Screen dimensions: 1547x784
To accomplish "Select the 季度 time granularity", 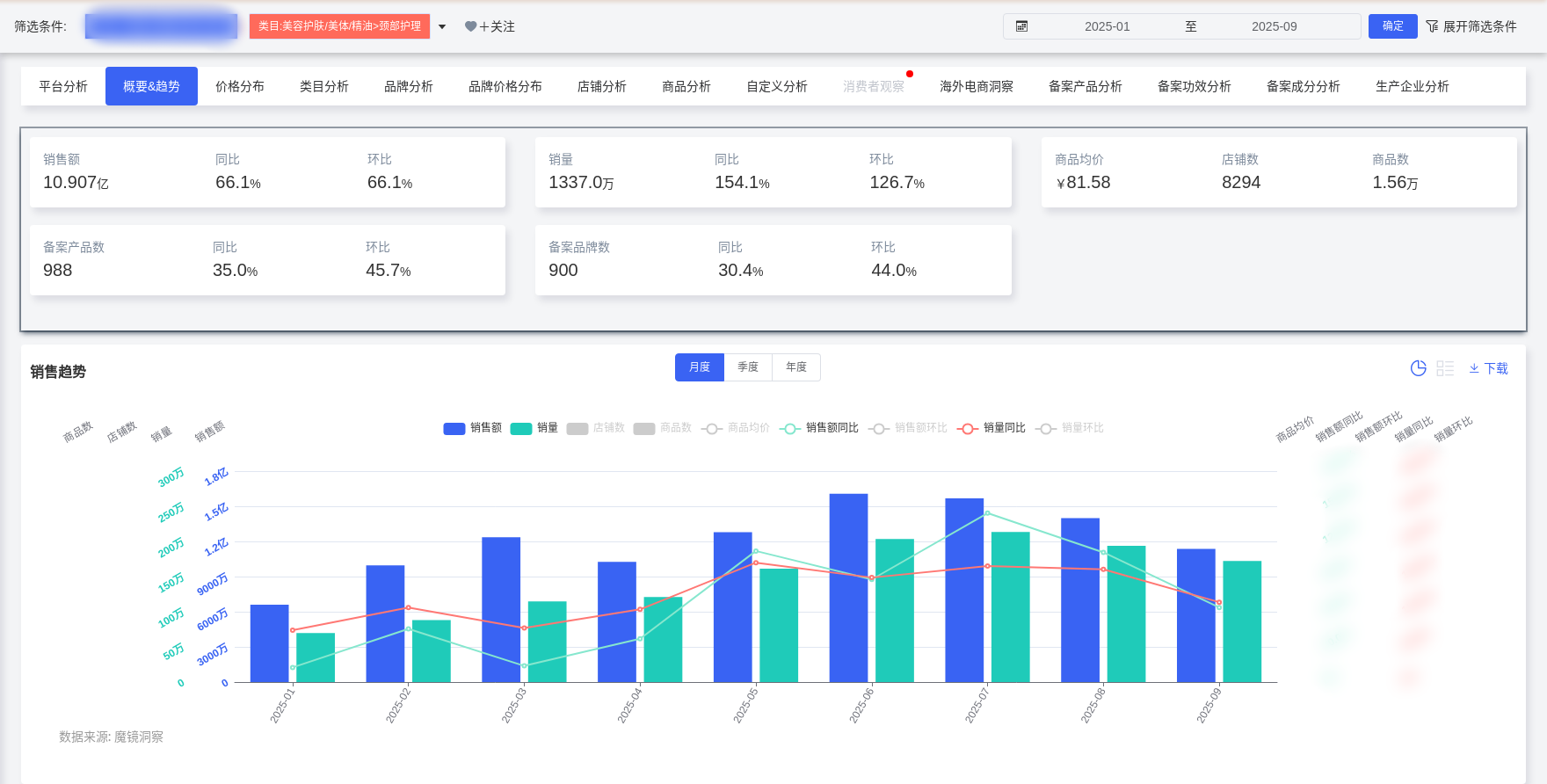I will coord(748,367).
